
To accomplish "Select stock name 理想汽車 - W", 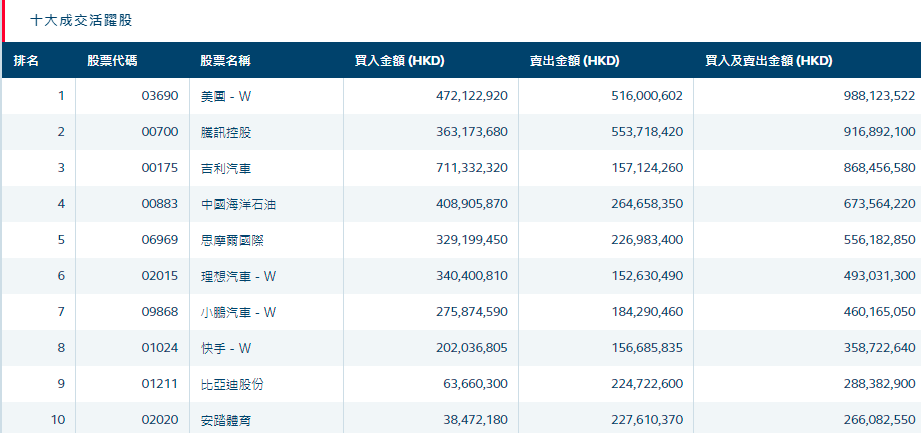I will click(238, 276).
